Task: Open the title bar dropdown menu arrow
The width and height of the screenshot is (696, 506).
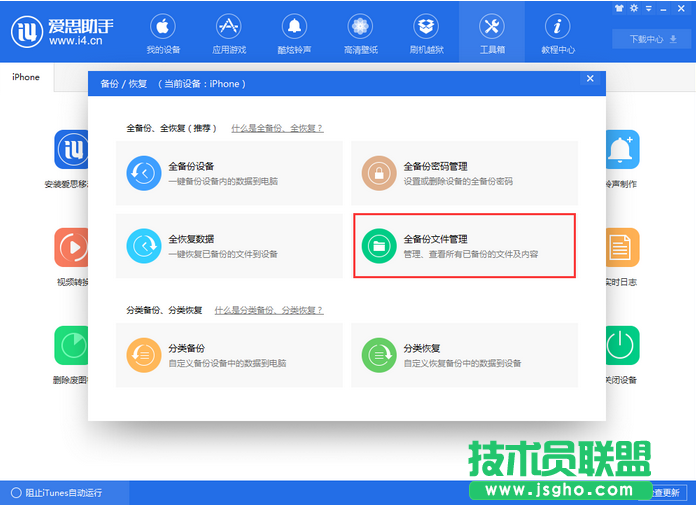Action: click(649, 8)
